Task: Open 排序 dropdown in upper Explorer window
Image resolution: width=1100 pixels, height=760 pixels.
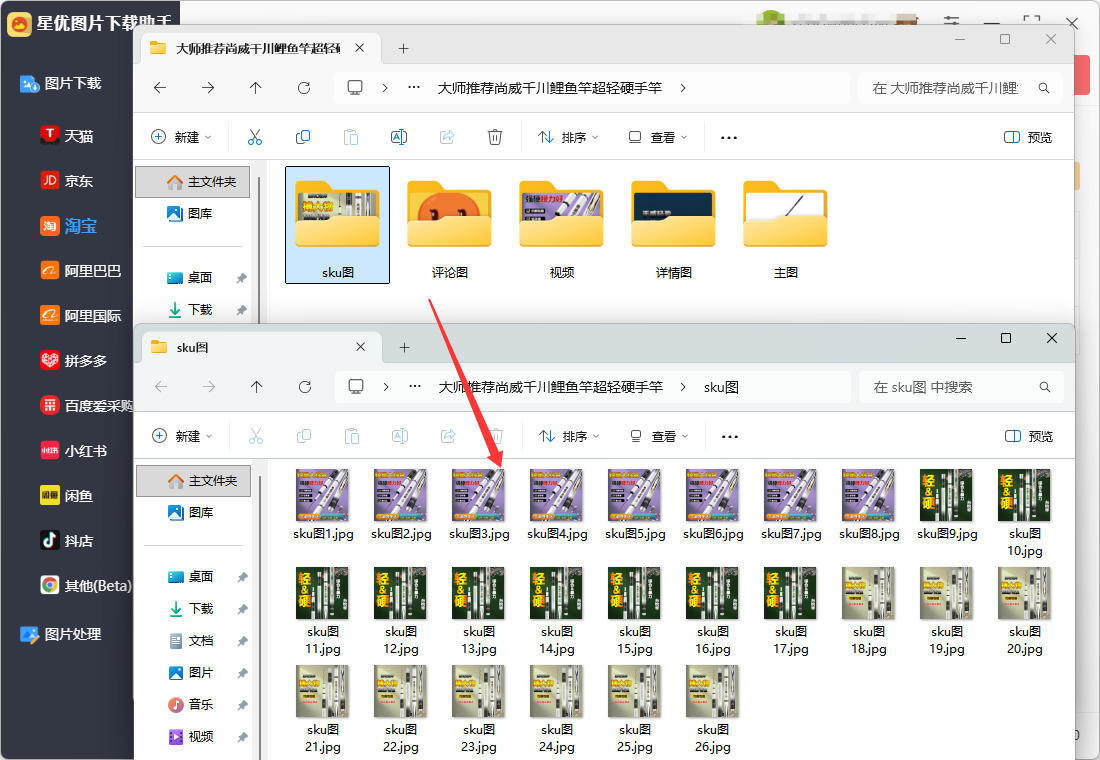Action: [x=568, y=137]
